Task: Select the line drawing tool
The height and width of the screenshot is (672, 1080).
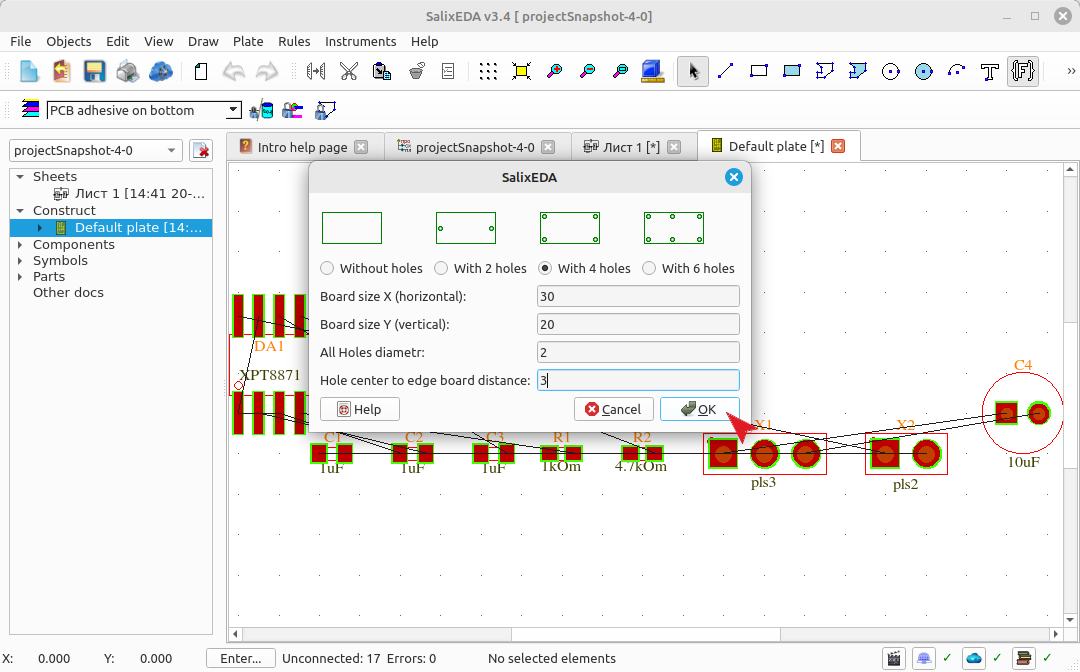Action: 725,71
